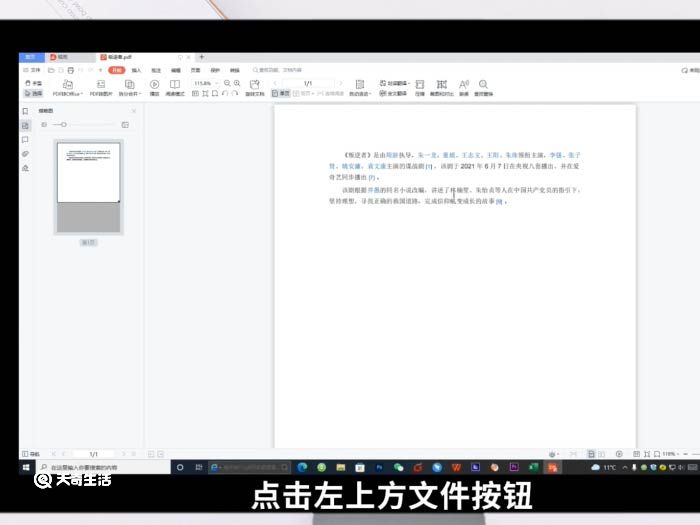Rotate counterclockwise using the left curved arrow
This screenshot has height=525, width=700.
(225, 94)
